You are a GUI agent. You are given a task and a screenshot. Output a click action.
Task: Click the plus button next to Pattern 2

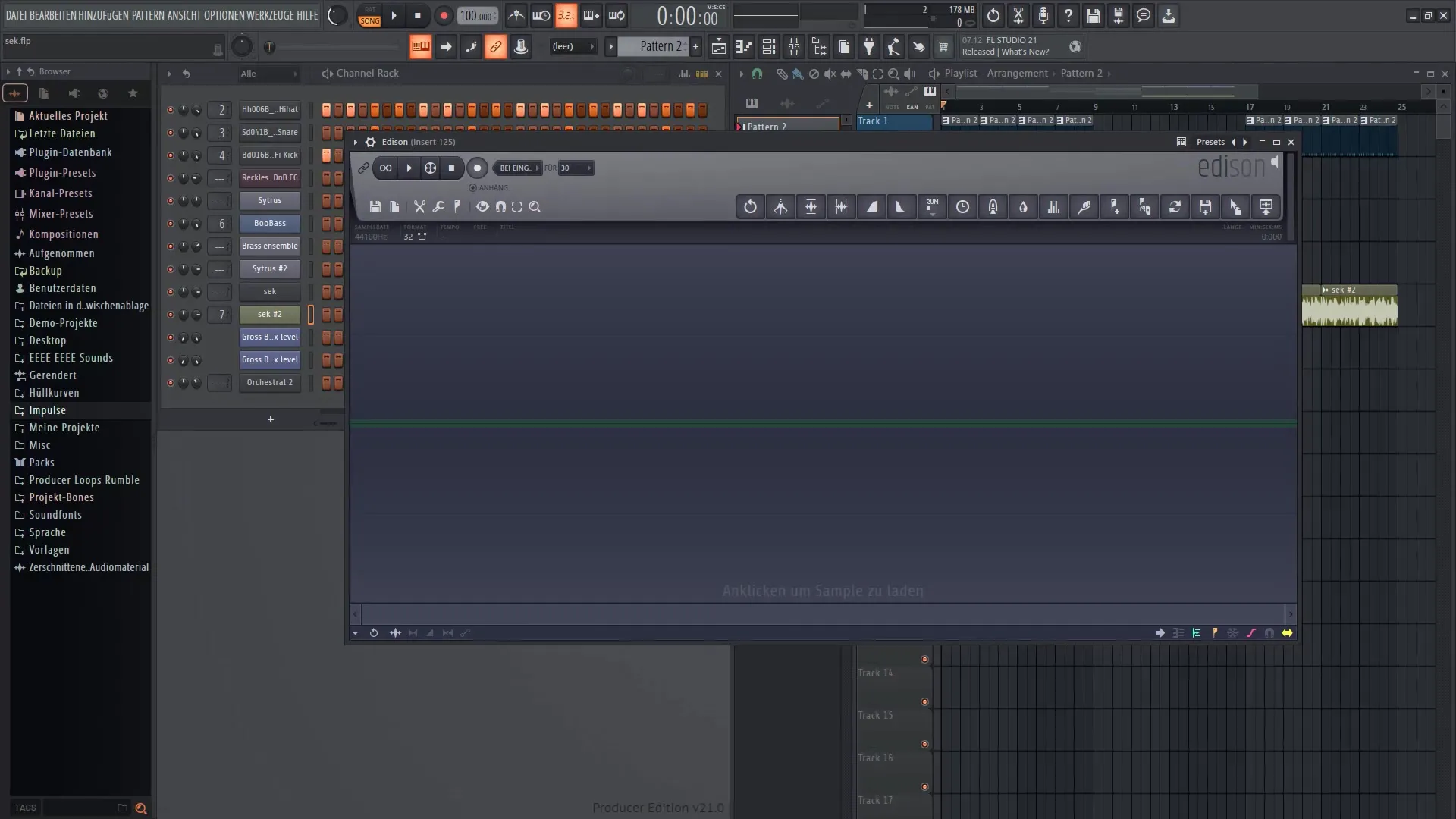pyautogui.click(x=695, y=46)
